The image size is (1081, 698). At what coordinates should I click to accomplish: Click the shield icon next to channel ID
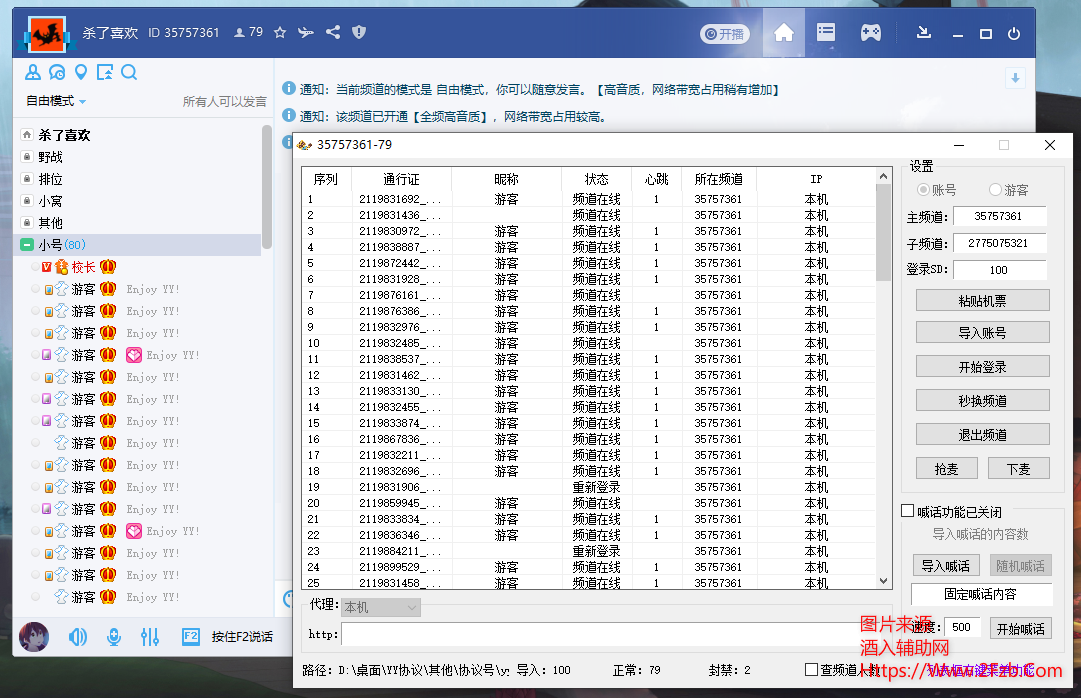point(358,32)
